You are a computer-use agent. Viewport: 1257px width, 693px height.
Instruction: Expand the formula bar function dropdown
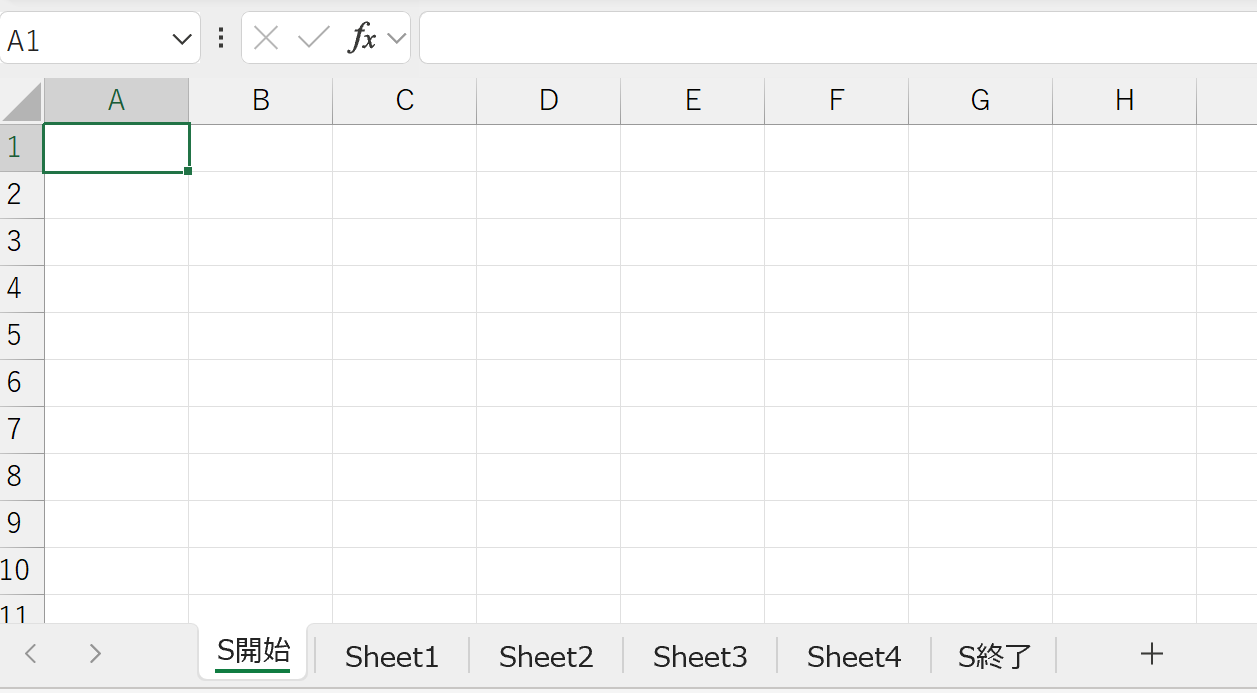coord(397,38)
